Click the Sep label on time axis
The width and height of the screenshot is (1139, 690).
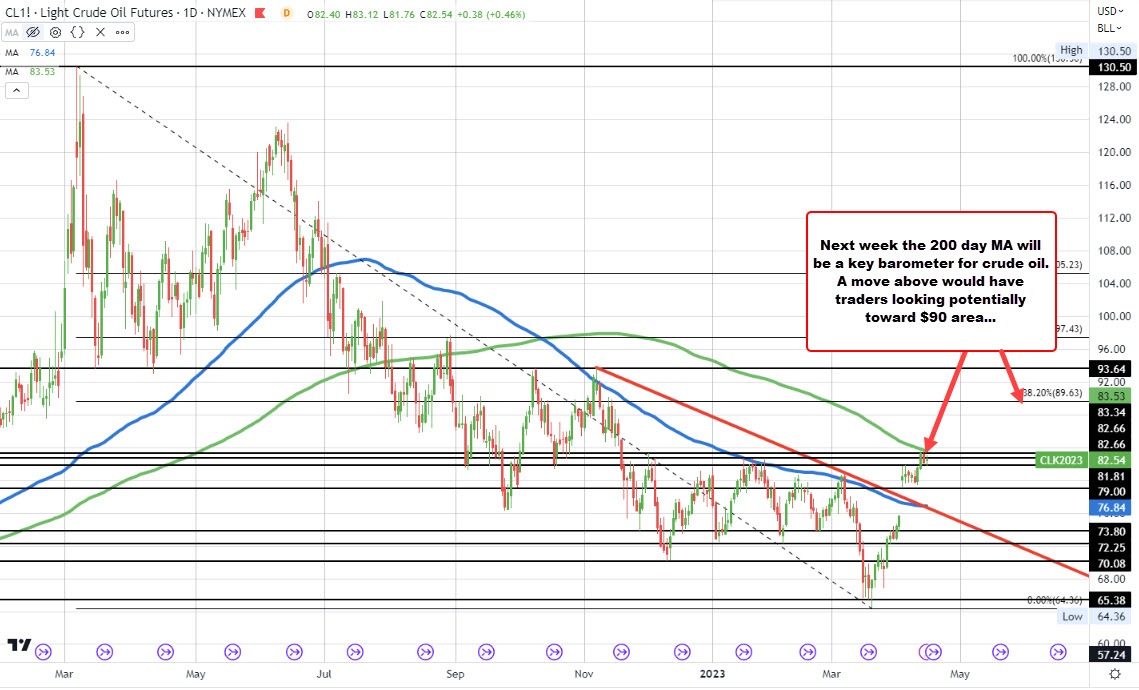pyautogui.click(x=455, y=674)
